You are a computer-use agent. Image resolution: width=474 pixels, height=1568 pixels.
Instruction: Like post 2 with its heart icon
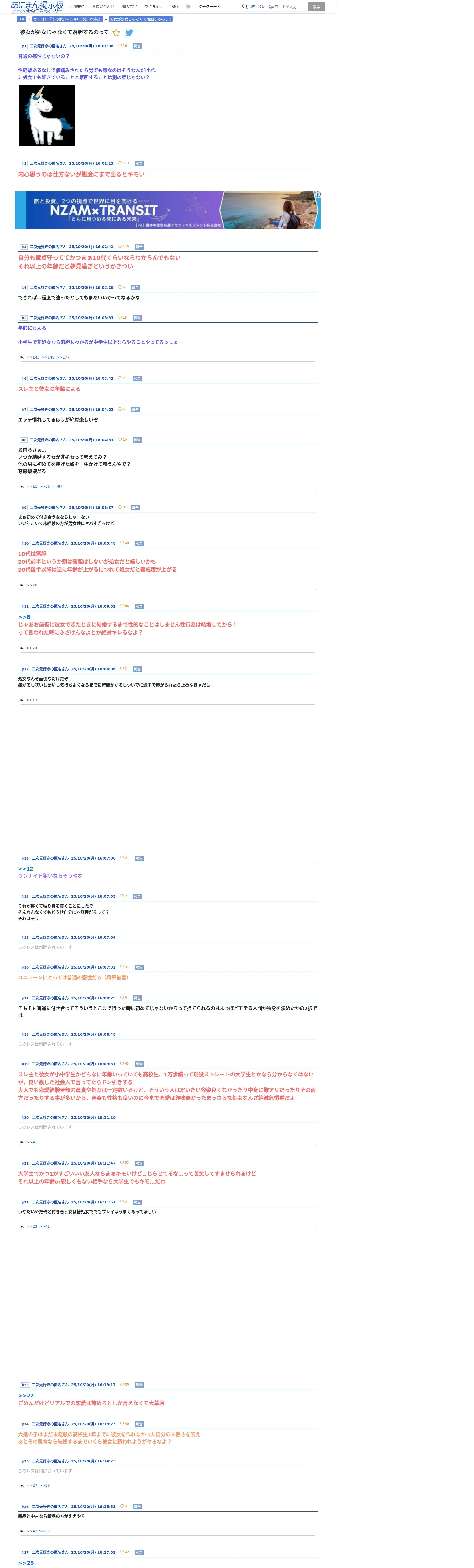click(x=120, y=163)
